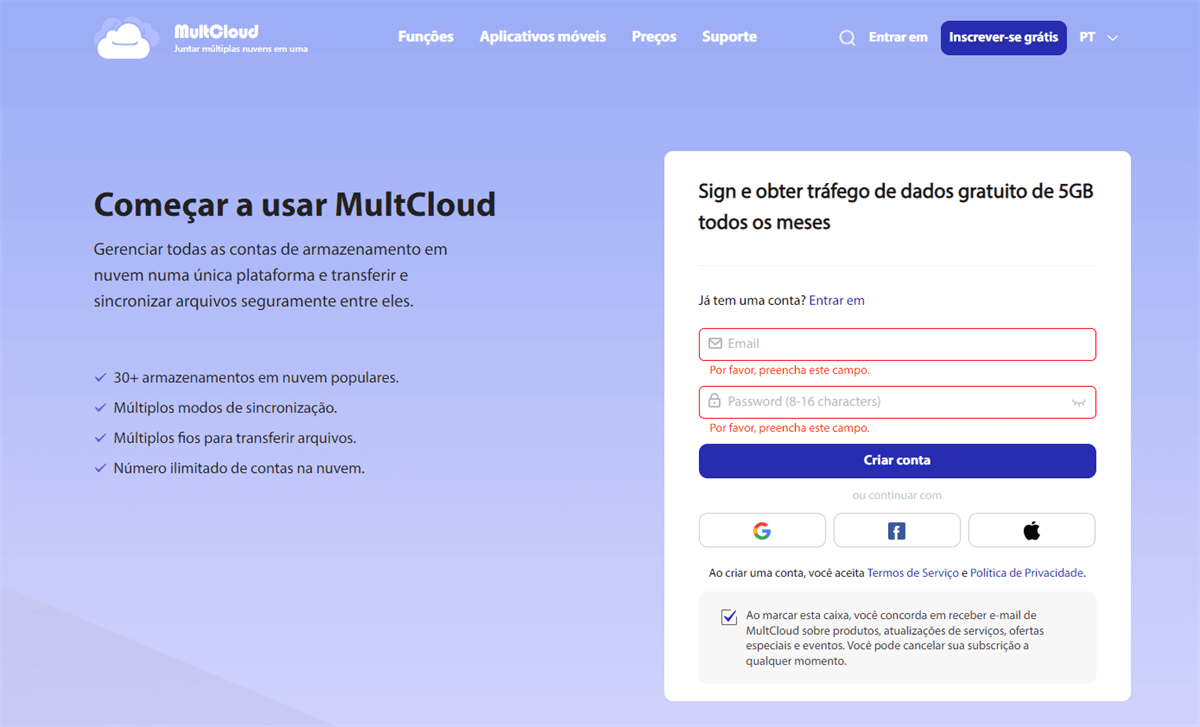
Task: Uncheck the MultCloud email subscription checkbox
Action: click(x=729, y=617)
